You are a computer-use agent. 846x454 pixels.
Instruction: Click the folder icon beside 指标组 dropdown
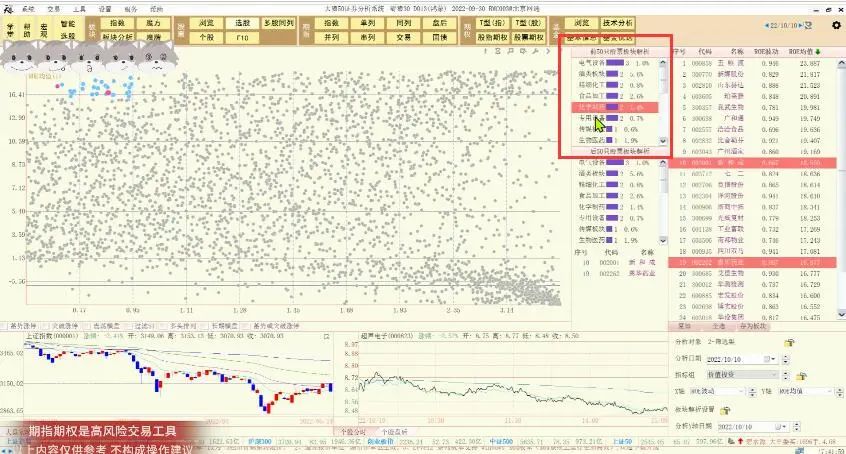tap(801, 375)
